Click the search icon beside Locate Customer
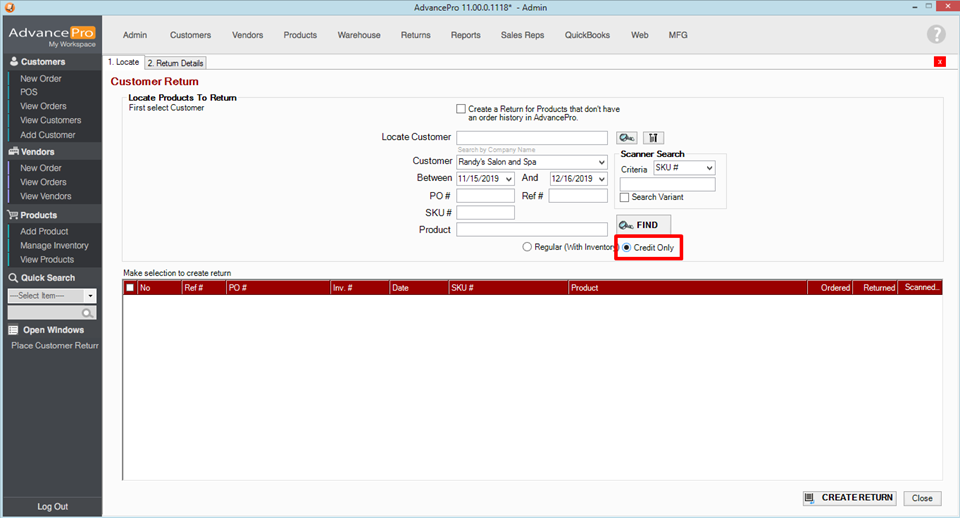The width and height of the screenshot is (960, 518). pos(627,138)
